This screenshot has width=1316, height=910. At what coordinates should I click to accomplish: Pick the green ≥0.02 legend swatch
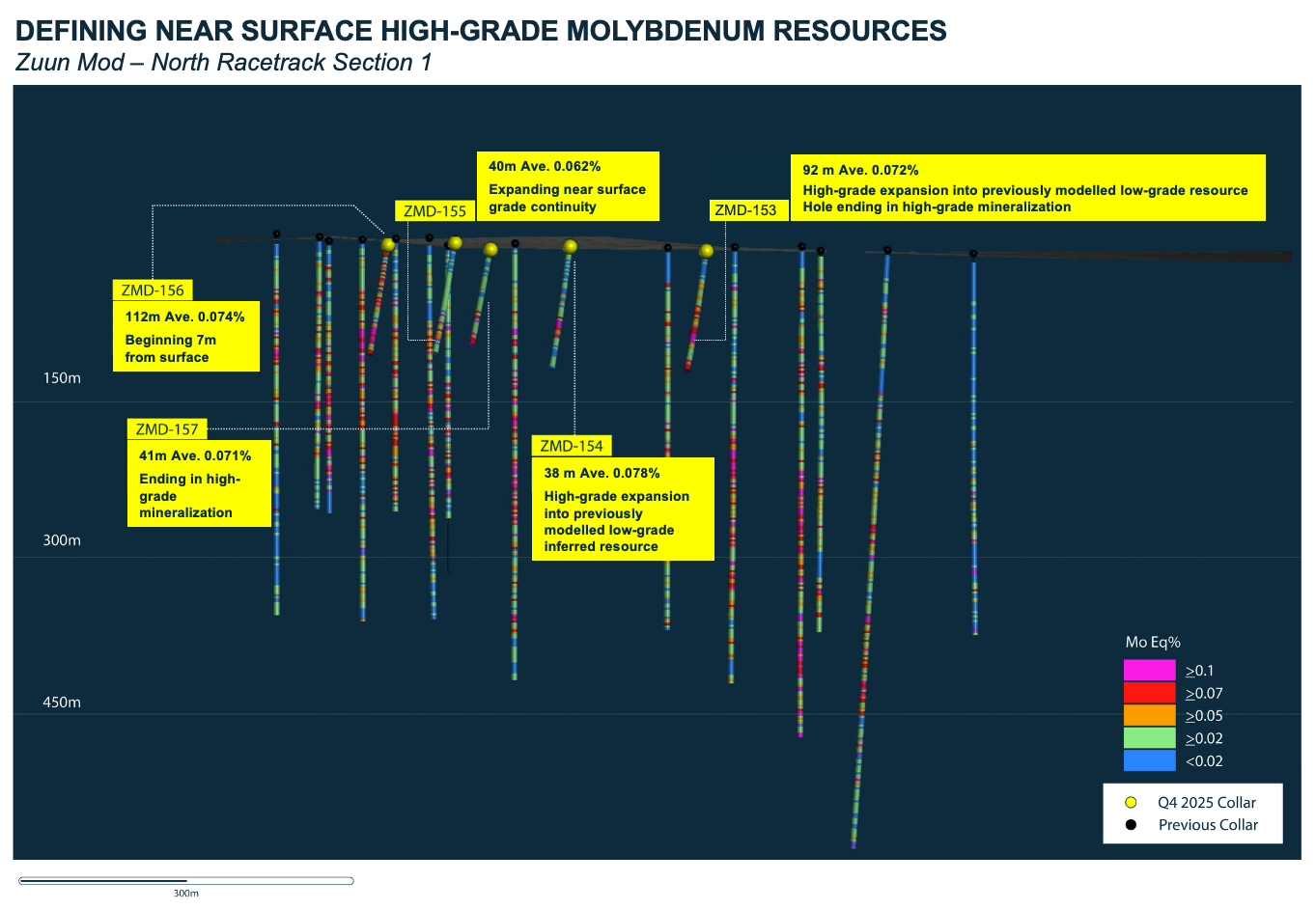click(x=1149, y=738)
